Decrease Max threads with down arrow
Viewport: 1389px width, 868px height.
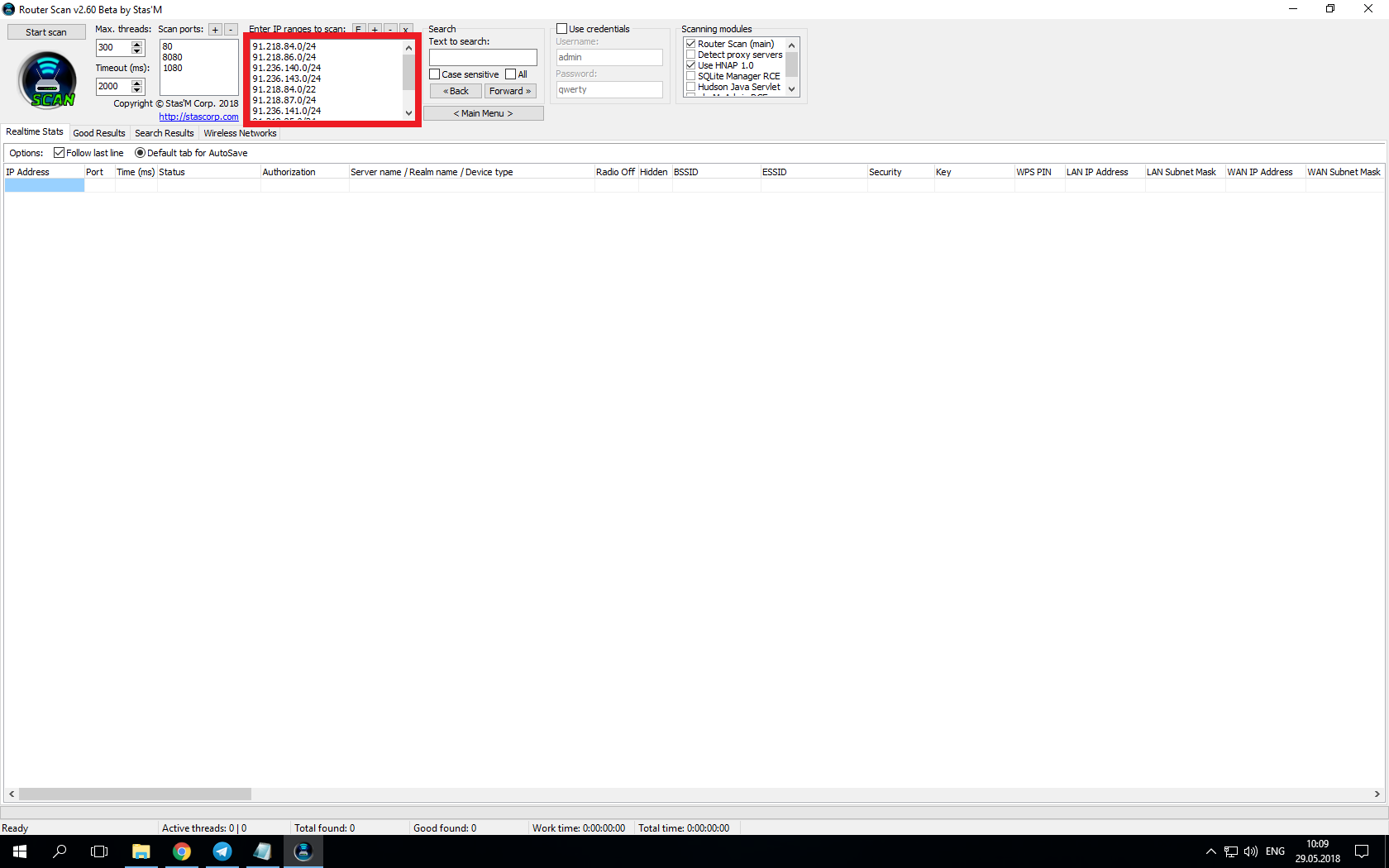click(137, 51)
